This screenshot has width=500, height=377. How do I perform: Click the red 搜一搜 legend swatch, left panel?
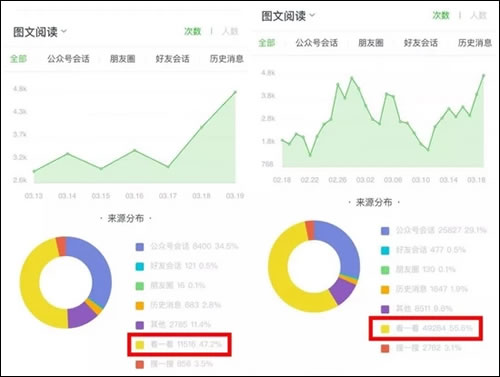tap(140, 364)
